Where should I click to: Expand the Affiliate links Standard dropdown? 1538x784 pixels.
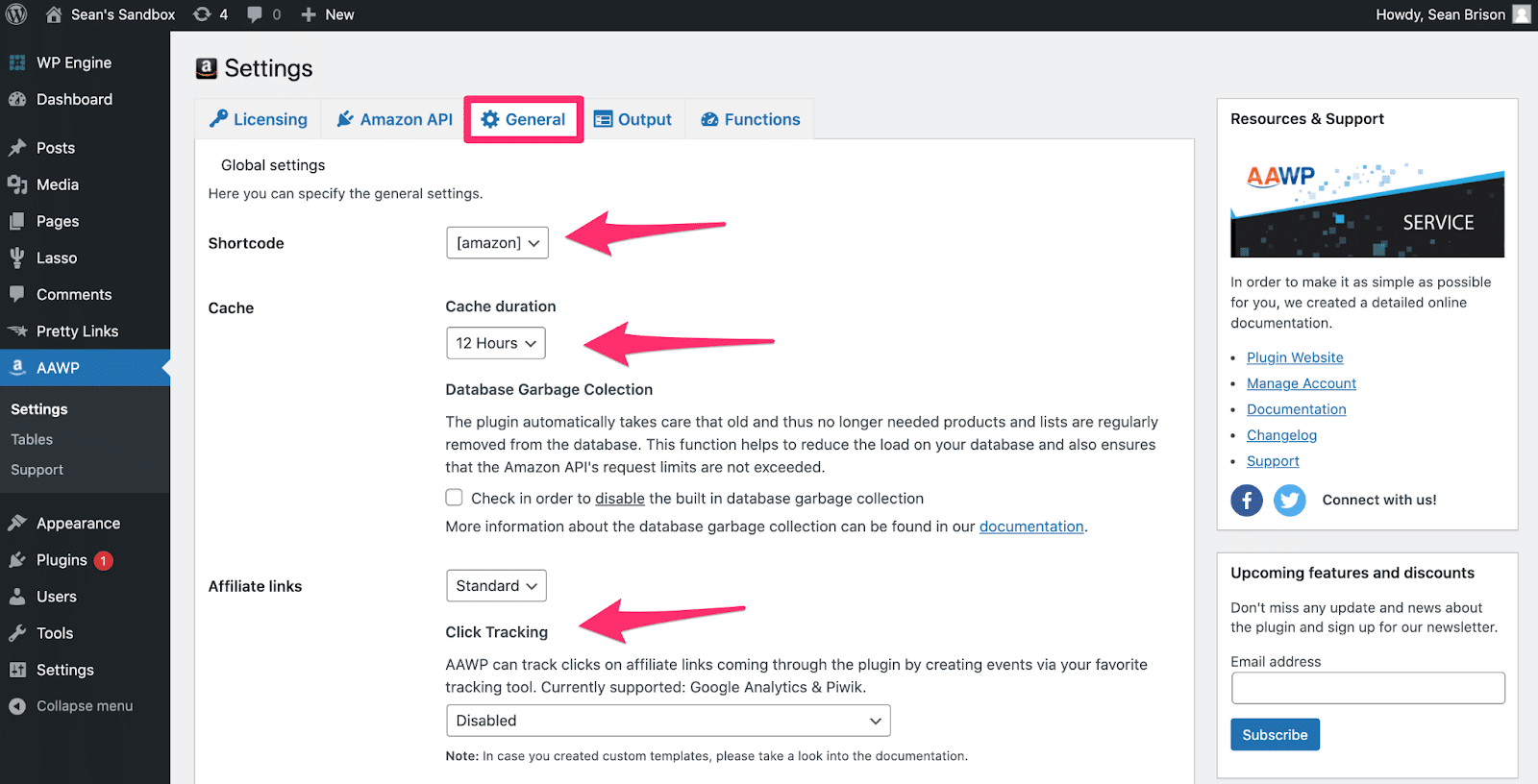pyautogui.click(x=496, y=586)
